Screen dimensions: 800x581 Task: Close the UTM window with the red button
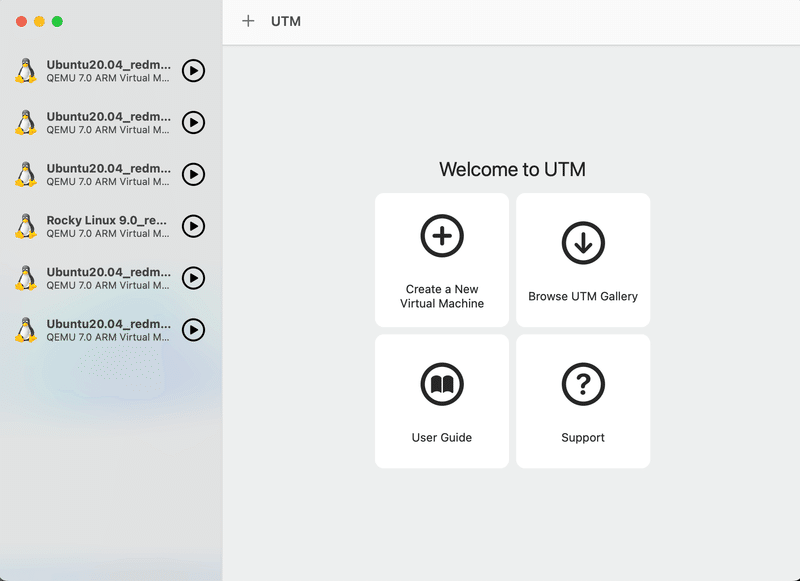coord(21,21)
